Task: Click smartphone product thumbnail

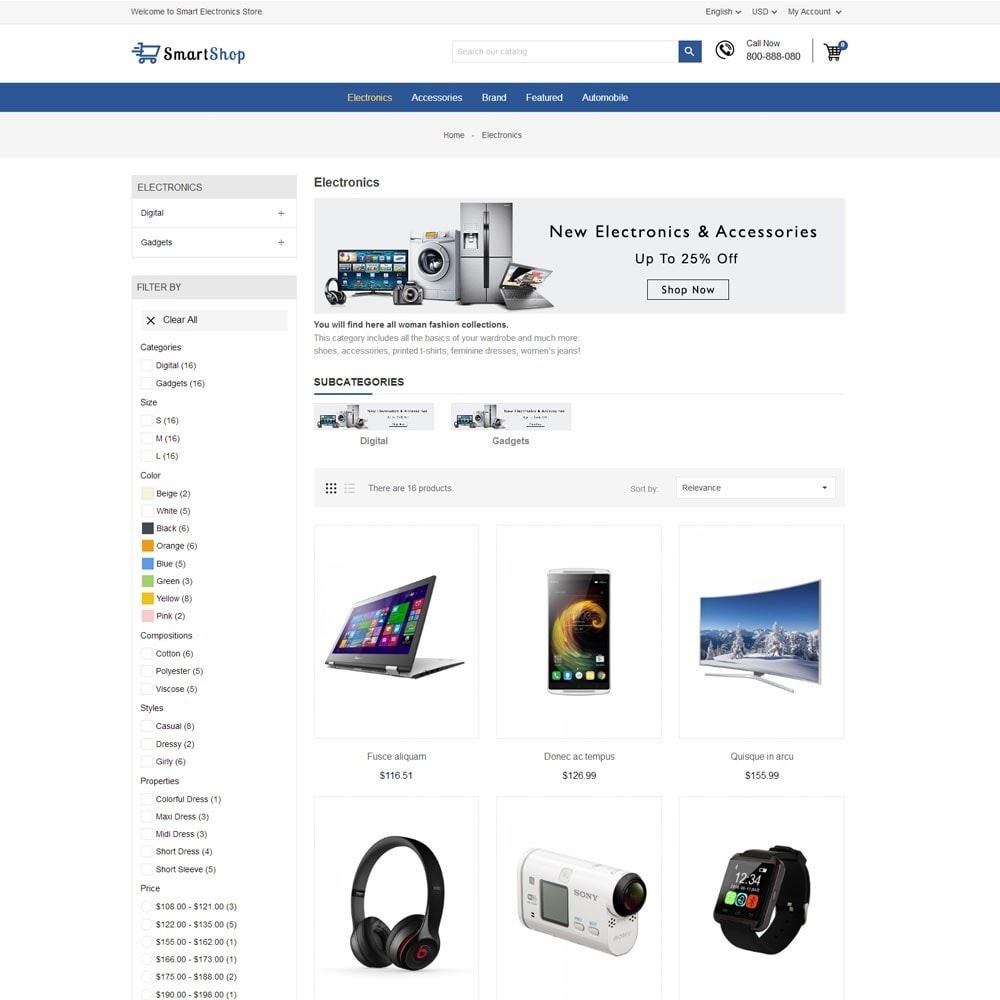Action: pyautogui.click(x=579, y=631)
